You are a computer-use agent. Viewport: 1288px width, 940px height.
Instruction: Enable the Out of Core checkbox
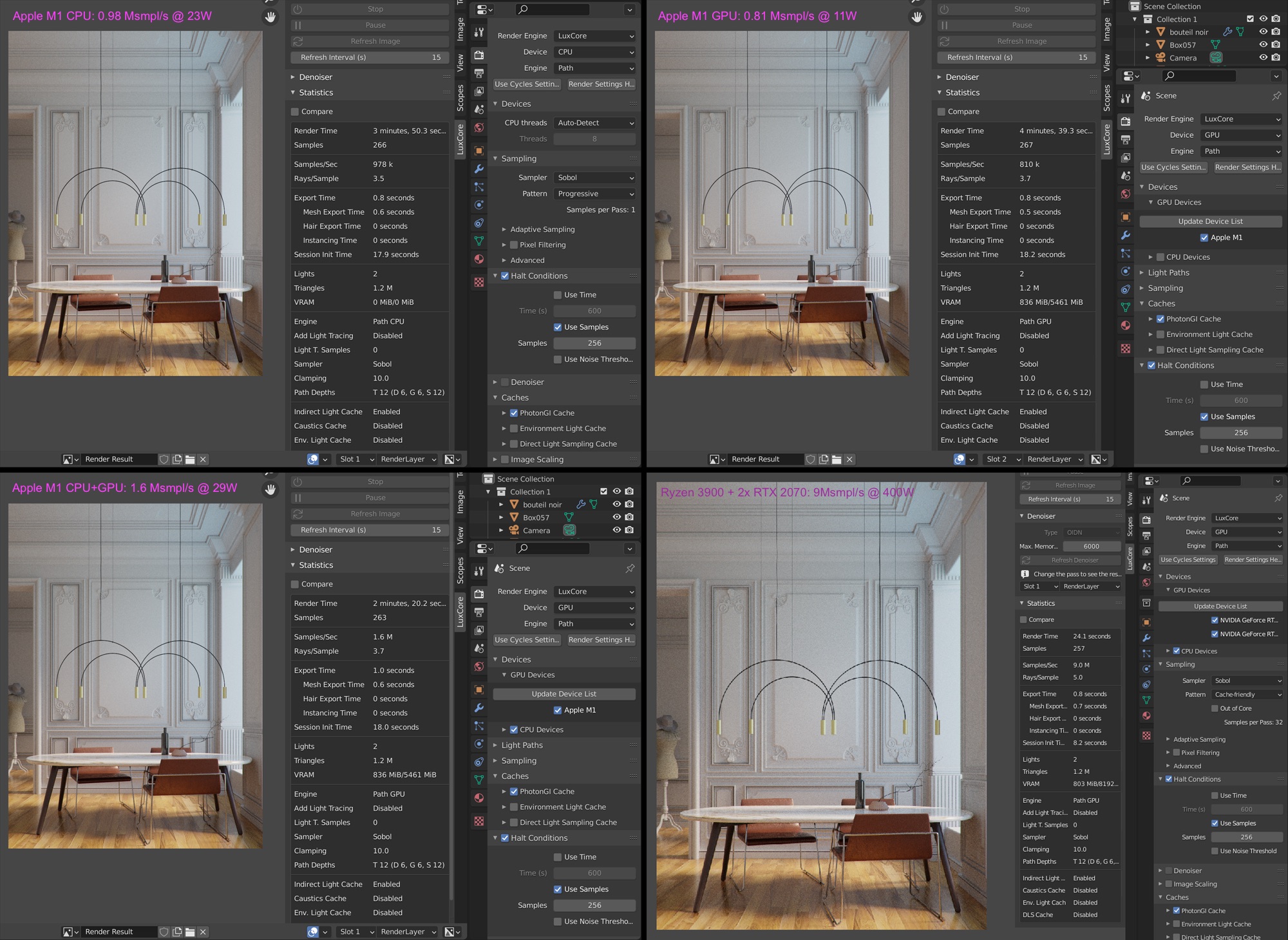click(1215, 708)
